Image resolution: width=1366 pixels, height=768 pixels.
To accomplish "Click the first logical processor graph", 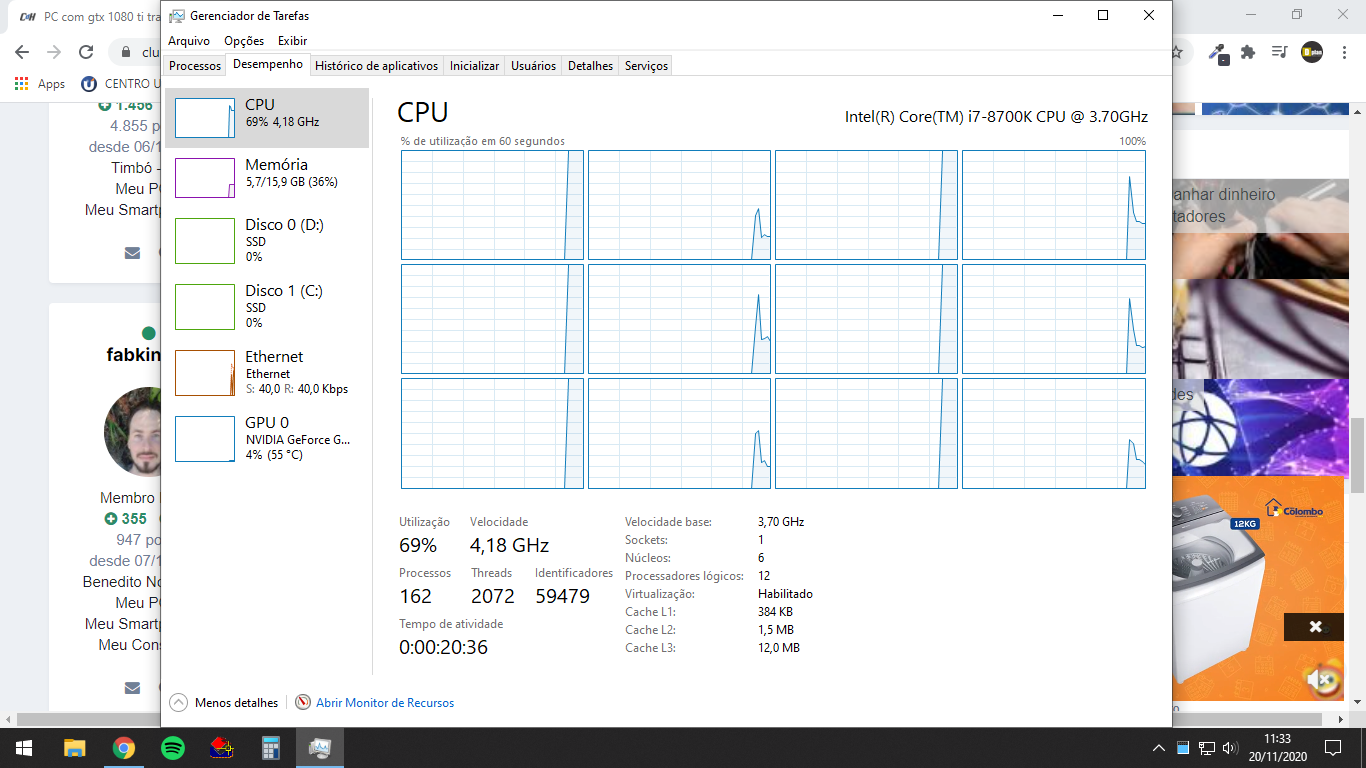I will point(492,205).
